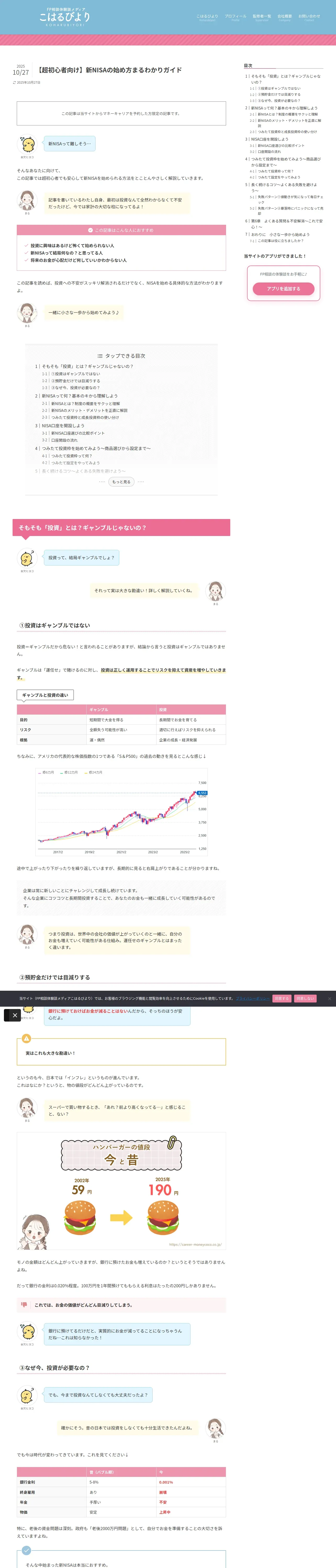Click the list icon beside タップできる目次

coord(100,356)
